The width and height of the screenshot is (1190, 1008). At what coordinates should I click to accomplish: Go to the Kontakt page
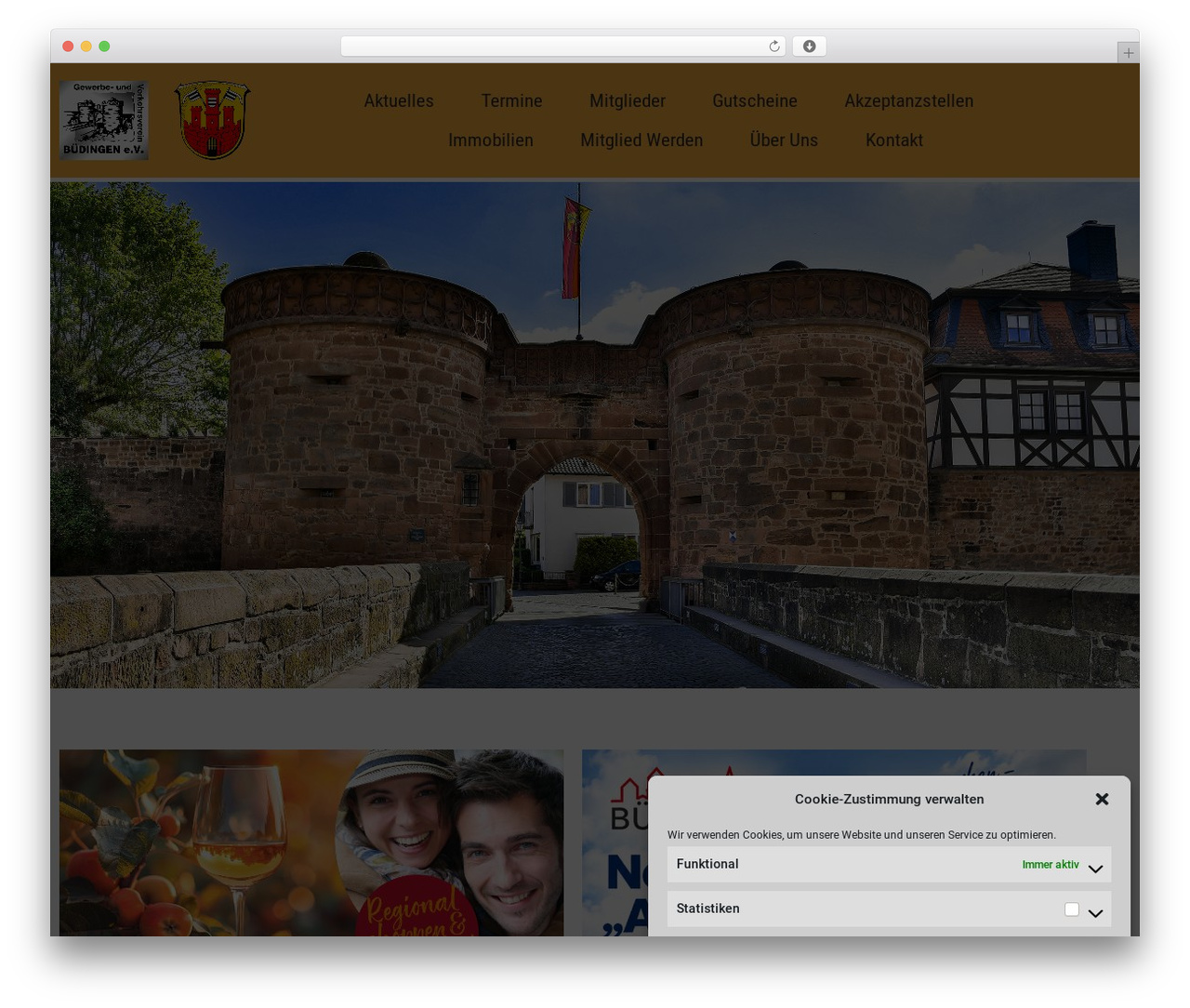pos(894,139)
